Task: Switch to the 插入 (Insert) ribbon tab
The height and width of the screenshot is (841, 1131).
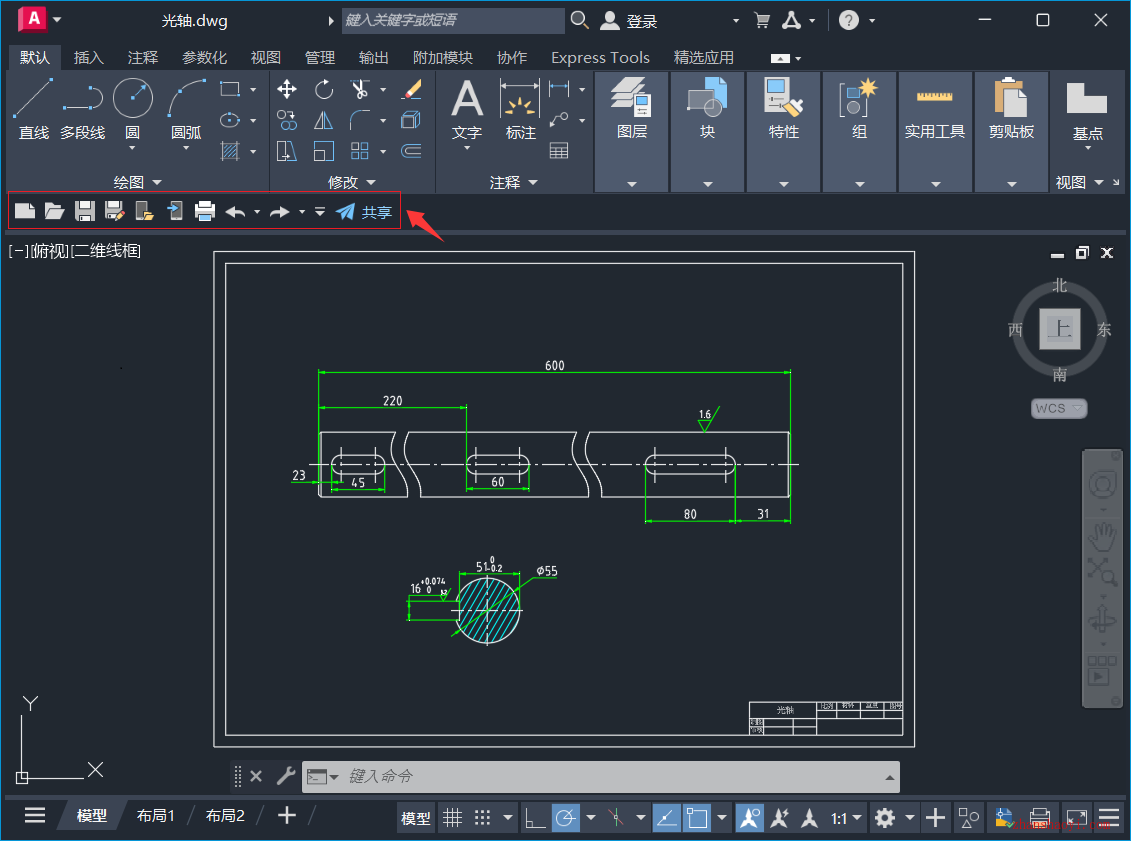Action: [89, 57]
